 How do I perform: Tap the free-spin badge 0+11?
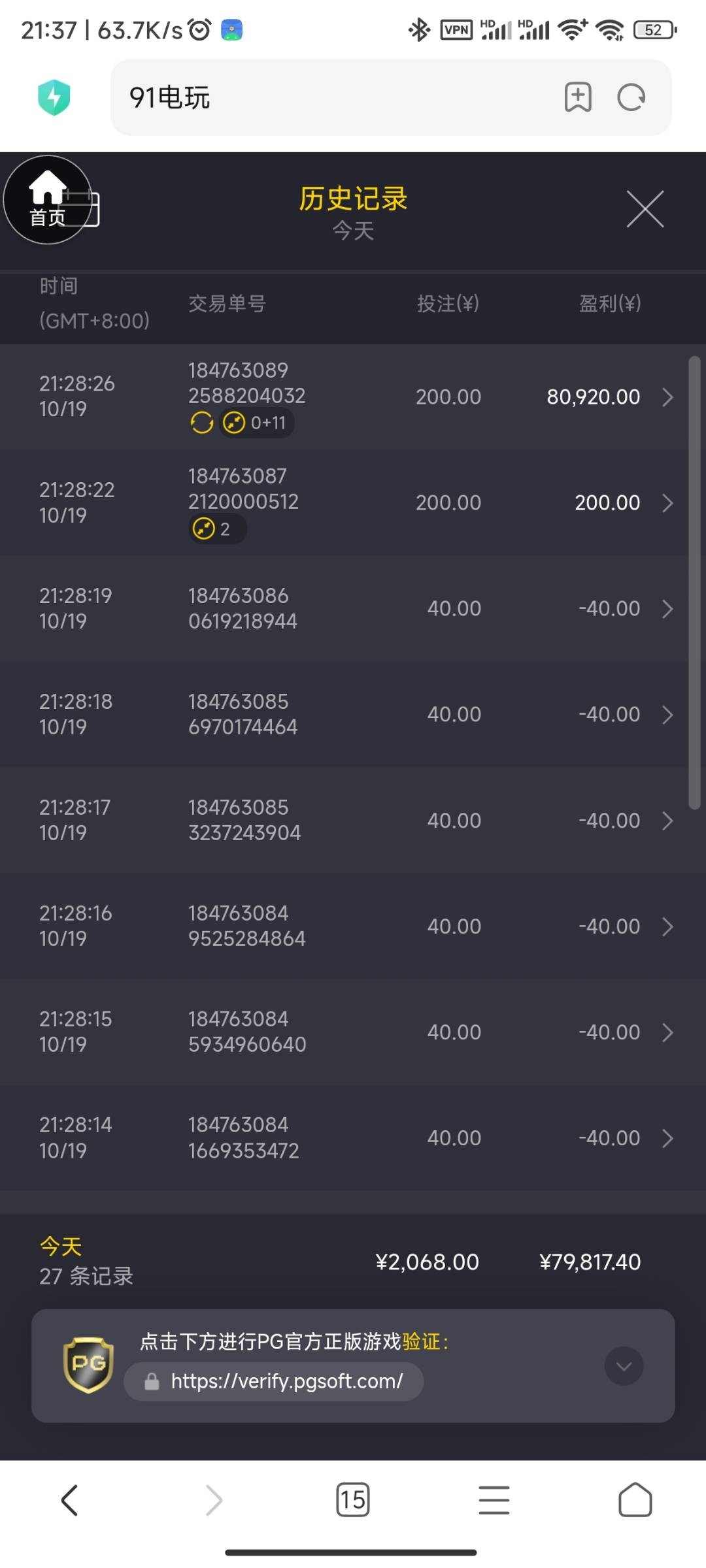256,423
